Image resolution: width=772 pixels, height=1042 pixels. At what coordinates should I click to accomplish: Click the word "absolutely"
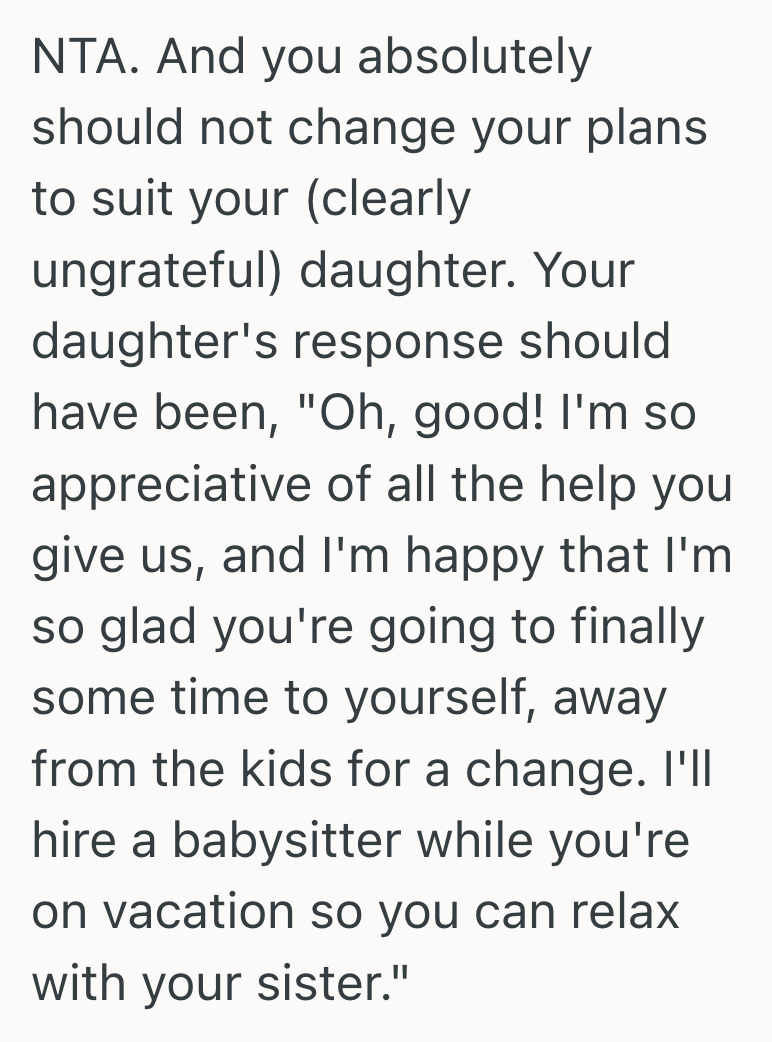[474, 57]
